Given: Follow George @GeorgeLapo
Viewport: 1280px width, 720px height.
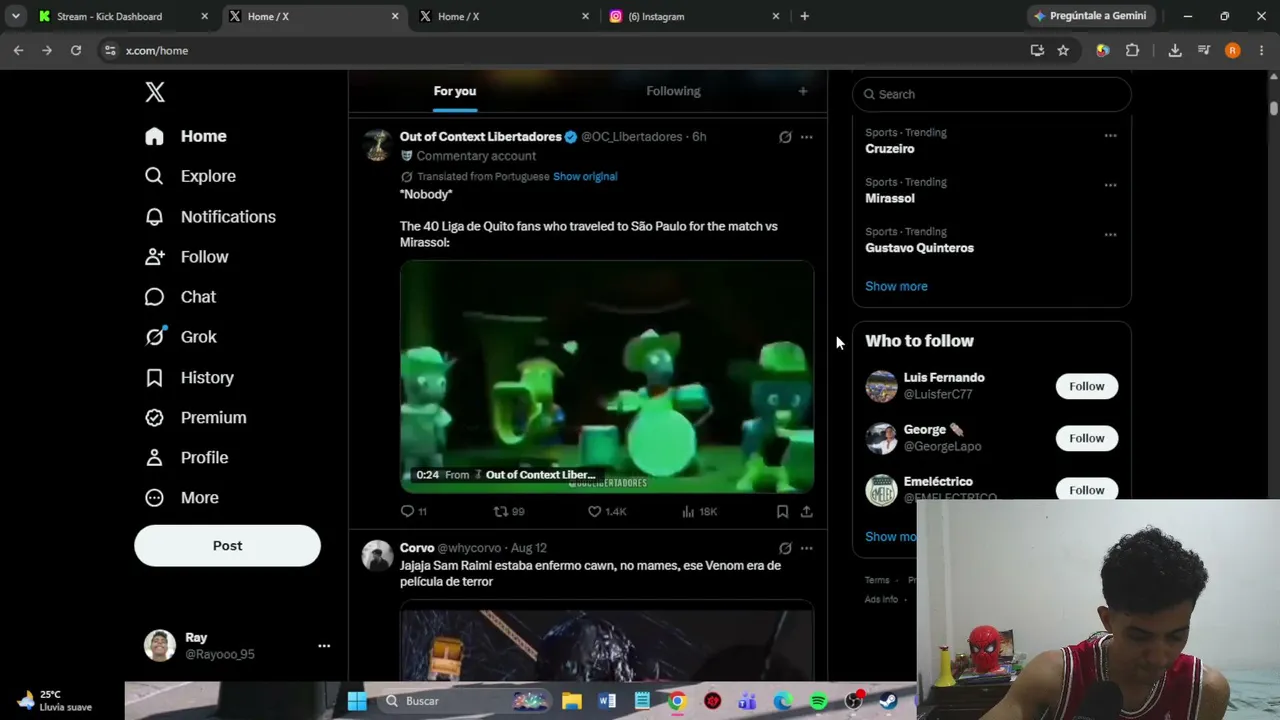Looking at the screenshot, I should pos(1087,438).
